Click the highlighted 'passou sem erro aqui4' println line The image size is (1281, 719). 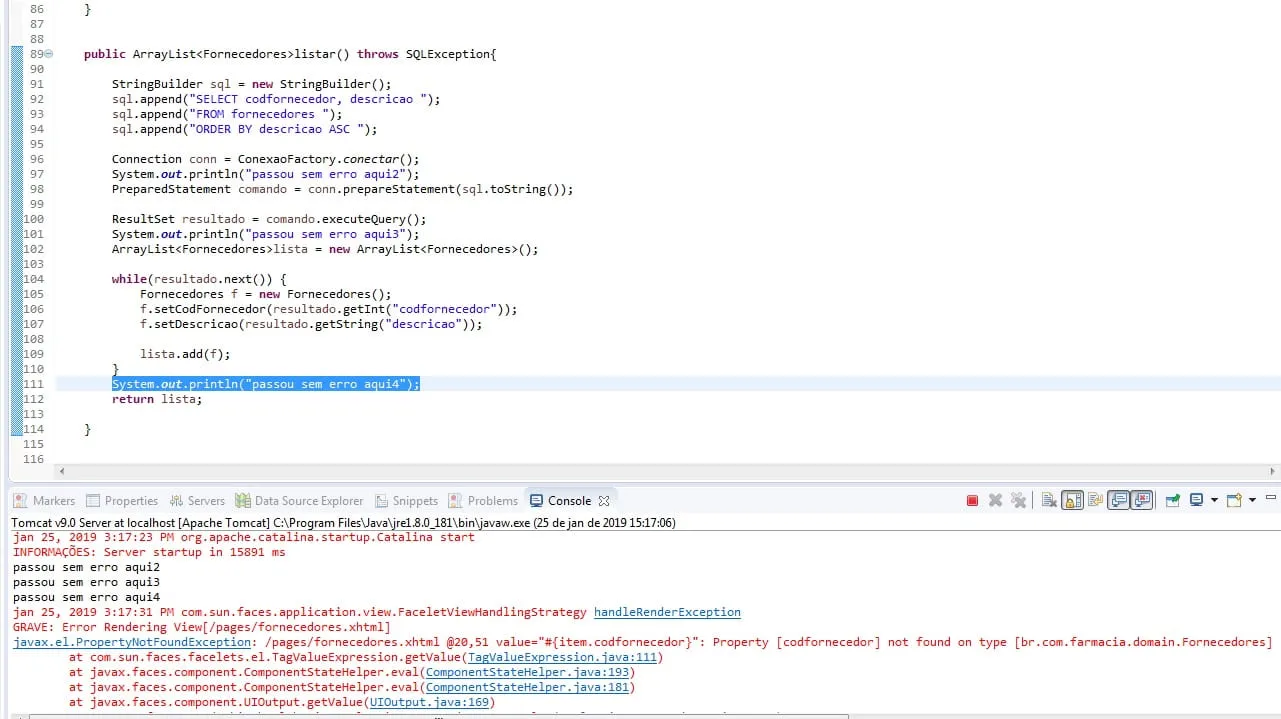click(266, 384)
